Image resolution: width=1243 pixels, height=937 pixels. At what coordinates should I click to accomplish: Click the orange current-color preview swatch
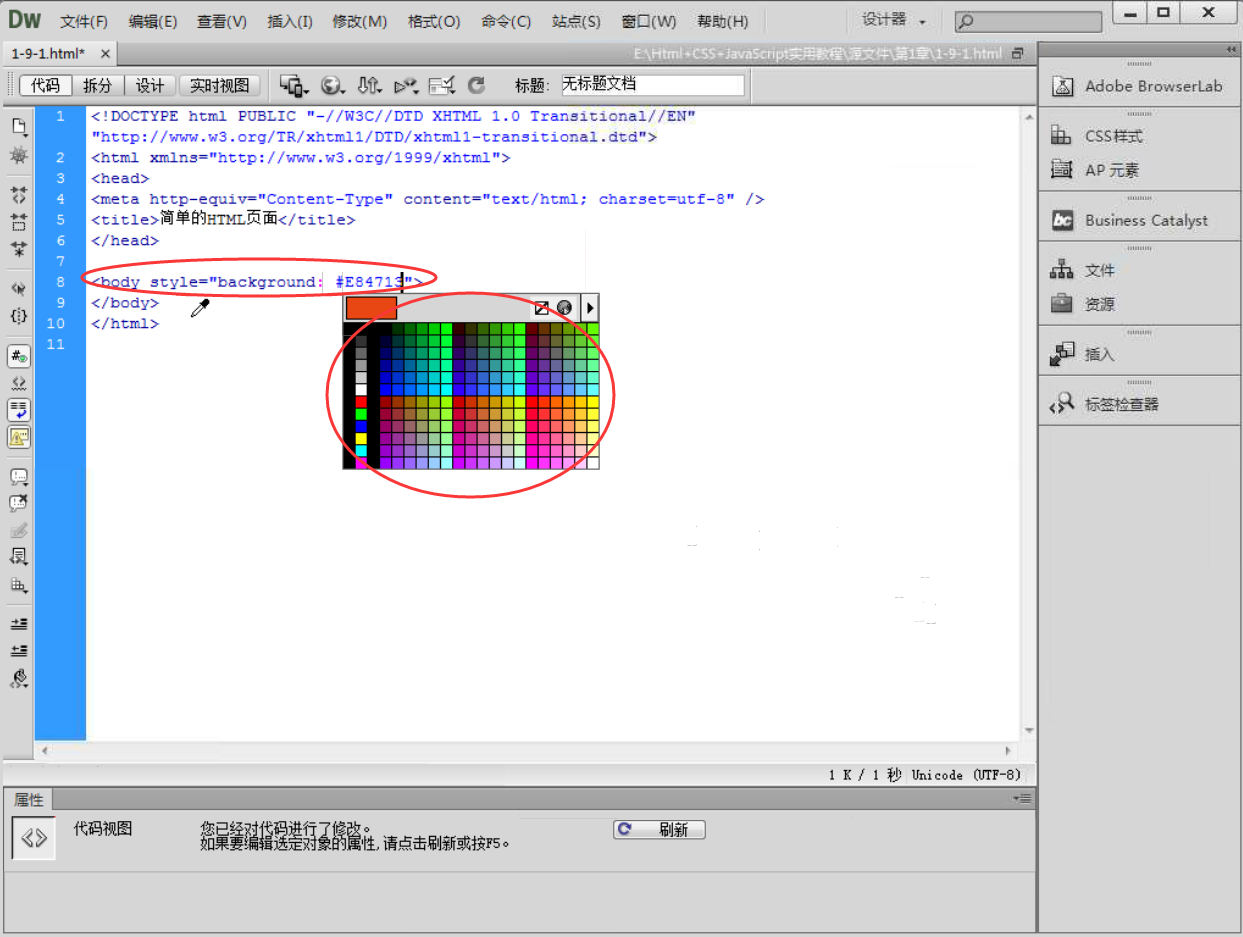point(371,308)
